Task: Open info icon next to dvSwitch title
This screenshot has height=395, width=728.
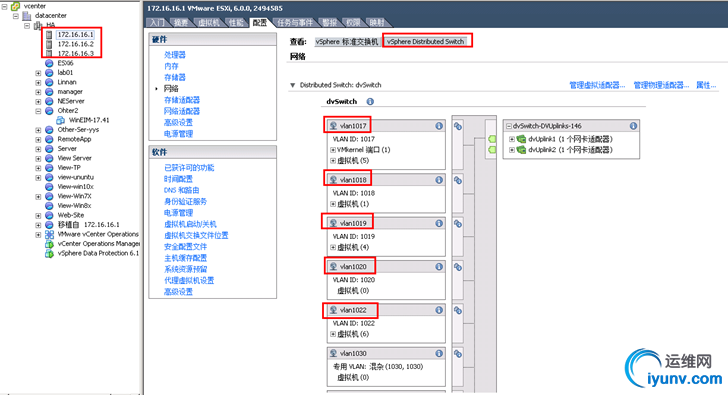Action: (x=370, y=102)
